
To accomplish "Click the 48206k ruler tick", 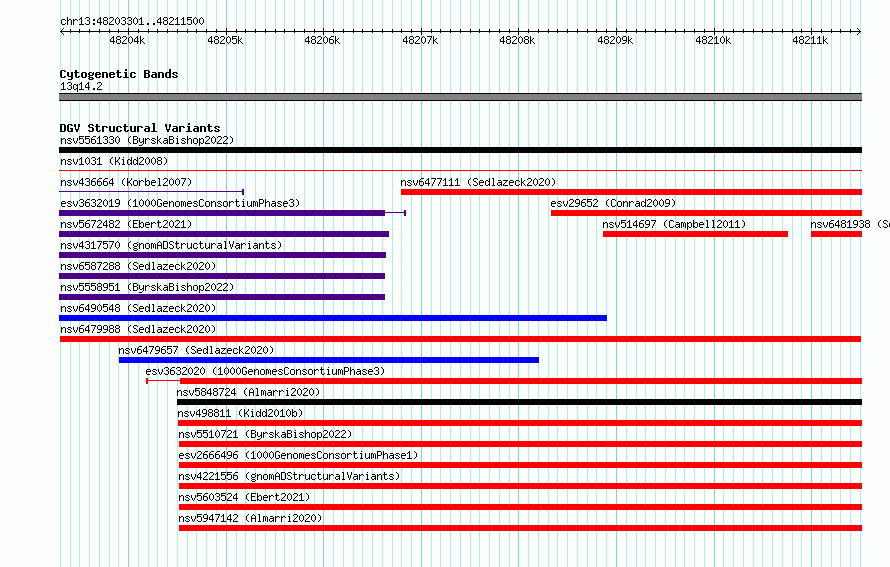I will click(x=322, y=40).
